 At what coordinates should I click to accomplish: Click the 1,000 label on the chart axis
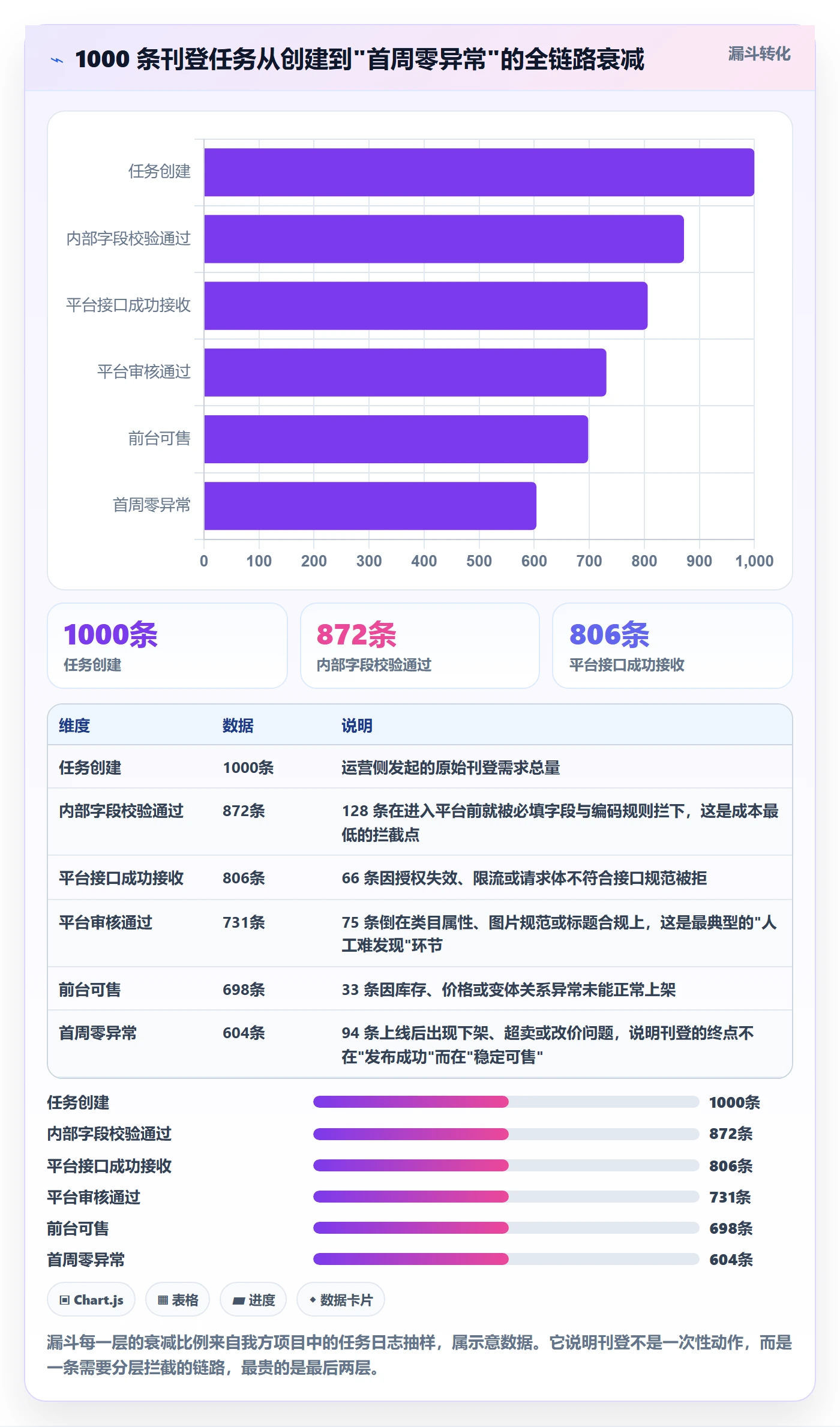tap(754, 561)
